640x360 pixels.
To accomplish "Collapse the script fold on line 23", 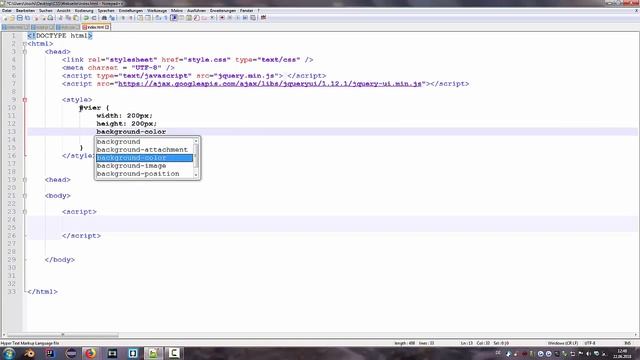I will pos(25,211).
